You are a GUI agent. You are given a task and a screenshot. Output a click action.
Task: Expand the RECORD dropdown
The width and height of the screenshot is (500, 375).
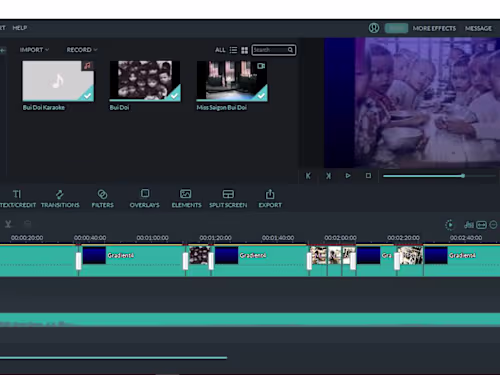(x=82, y=50)
